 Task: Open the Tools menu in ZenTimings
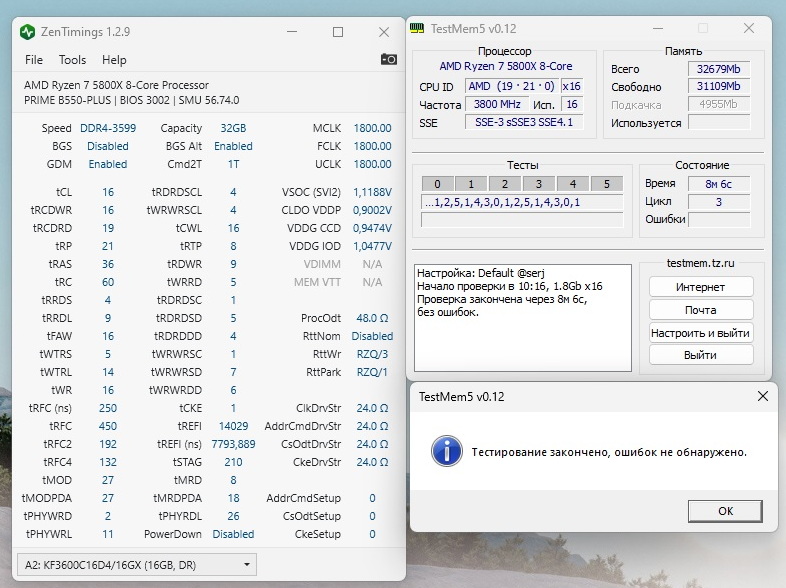(x=73, y=60)
